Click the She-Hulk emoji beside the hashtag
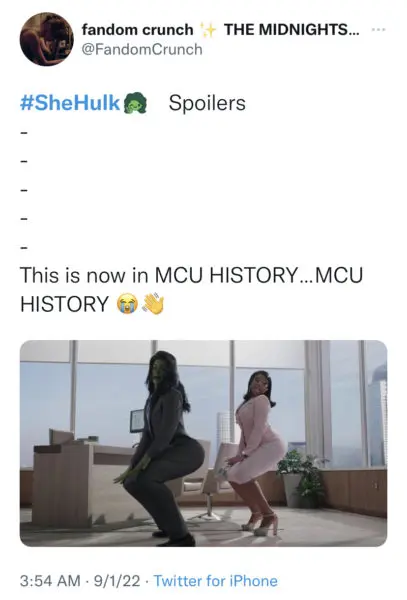The height and width of the screenshot is (600, 407). tap(136, 104)
